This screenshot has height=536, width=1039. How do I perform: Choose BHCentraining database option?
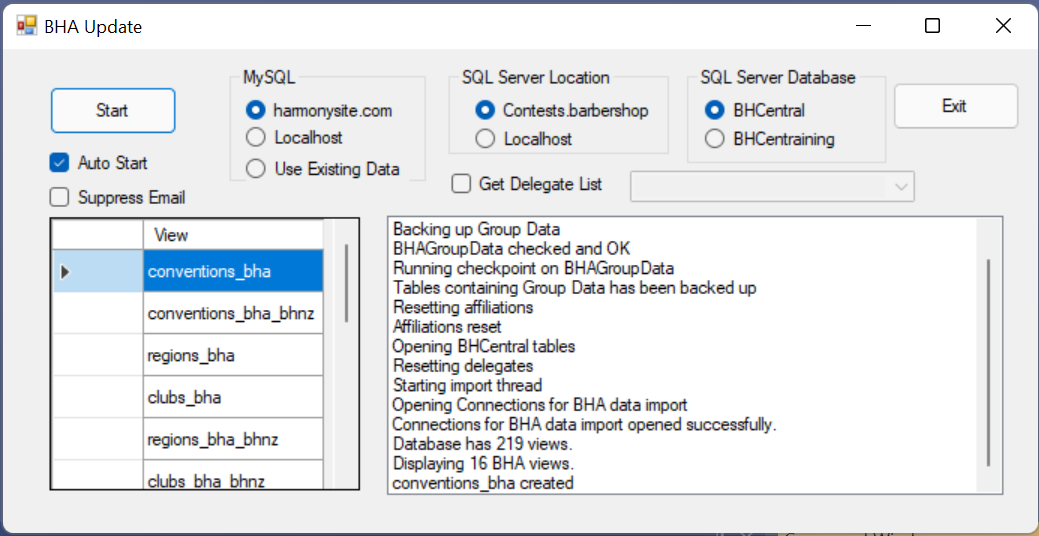(x=715, y=139)
